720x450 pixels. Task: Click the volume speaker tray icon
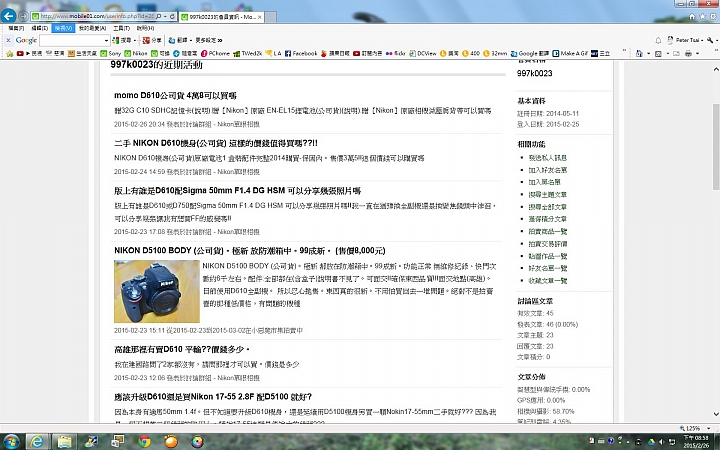click(x=662, y=441)
